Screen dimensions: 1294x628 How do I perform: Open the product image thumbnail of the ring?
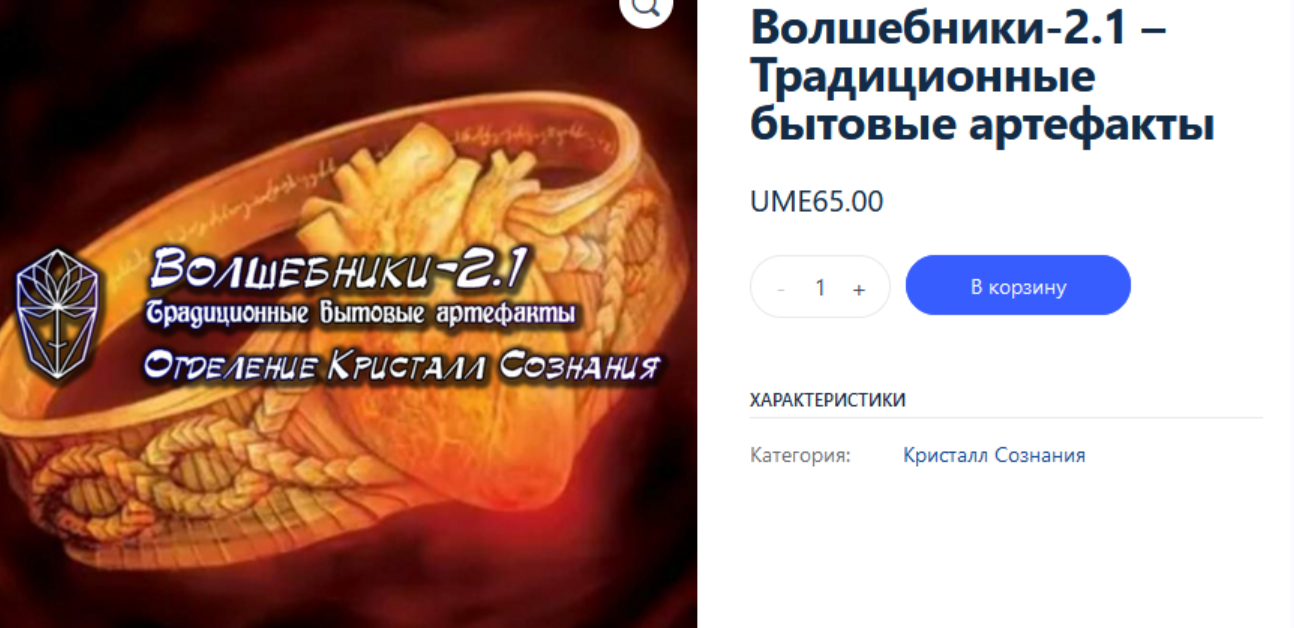click(348, 314)
